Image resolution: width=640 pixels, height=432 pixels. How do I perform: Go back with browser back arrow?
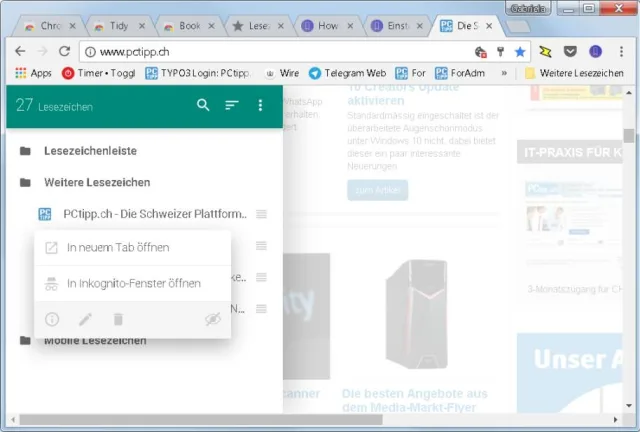click(x=20, y=51)
